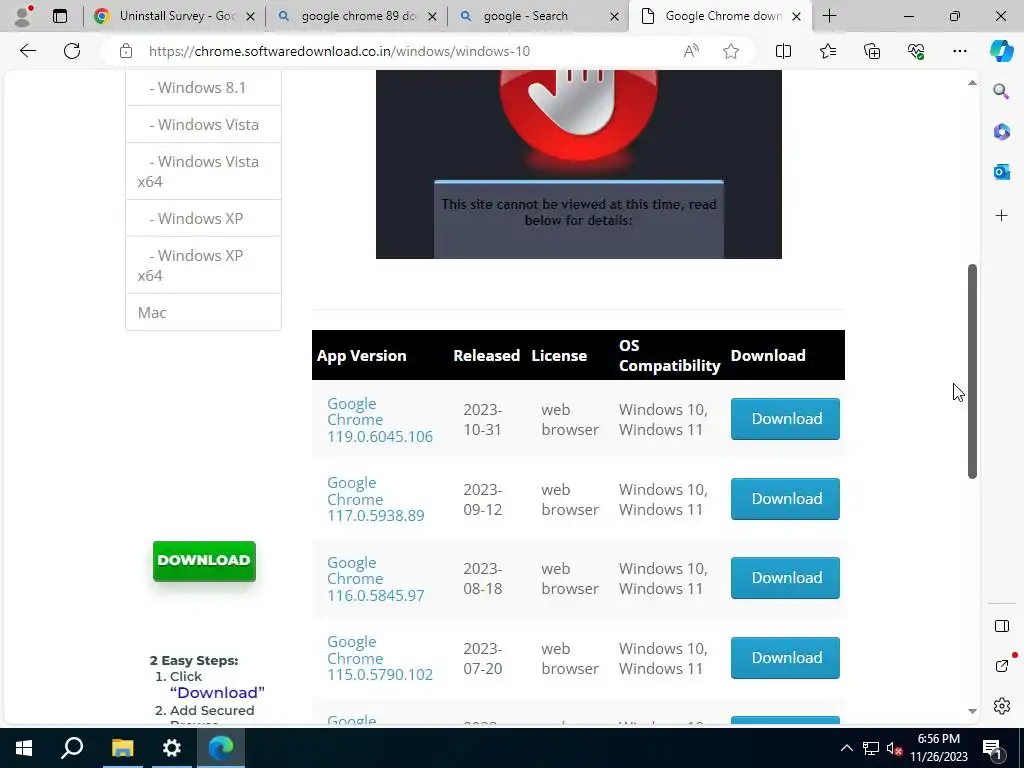Open the tab actions menu icon
1024x768 pixels.
[x=60, y=16]
